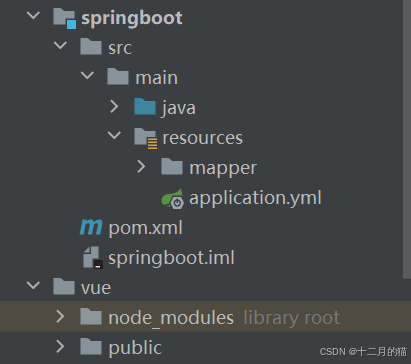Expand the node_modules folder chevron
The image size is (411, 364).
coord(60,316)
